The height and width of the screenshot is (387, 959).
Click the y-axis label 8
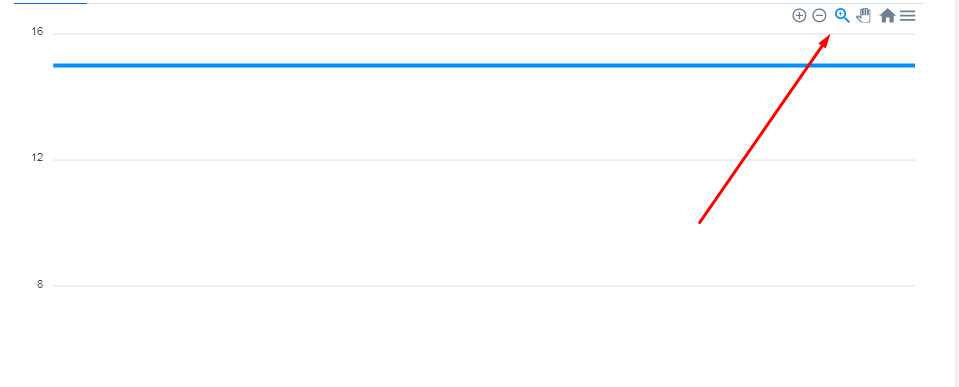point(40,284)
